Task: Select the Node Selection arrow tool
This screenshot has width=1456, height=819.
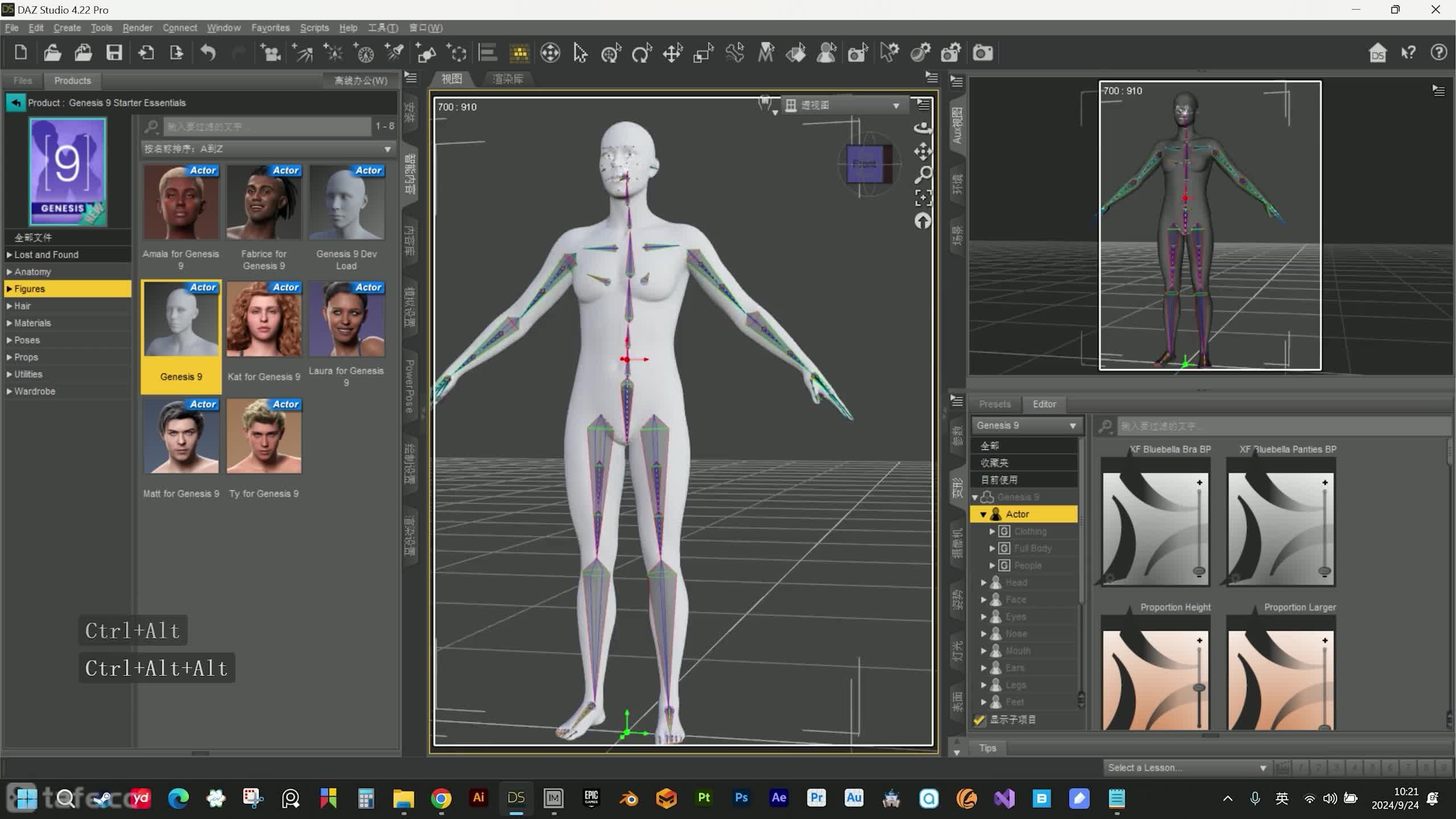Action: [580, 53]
